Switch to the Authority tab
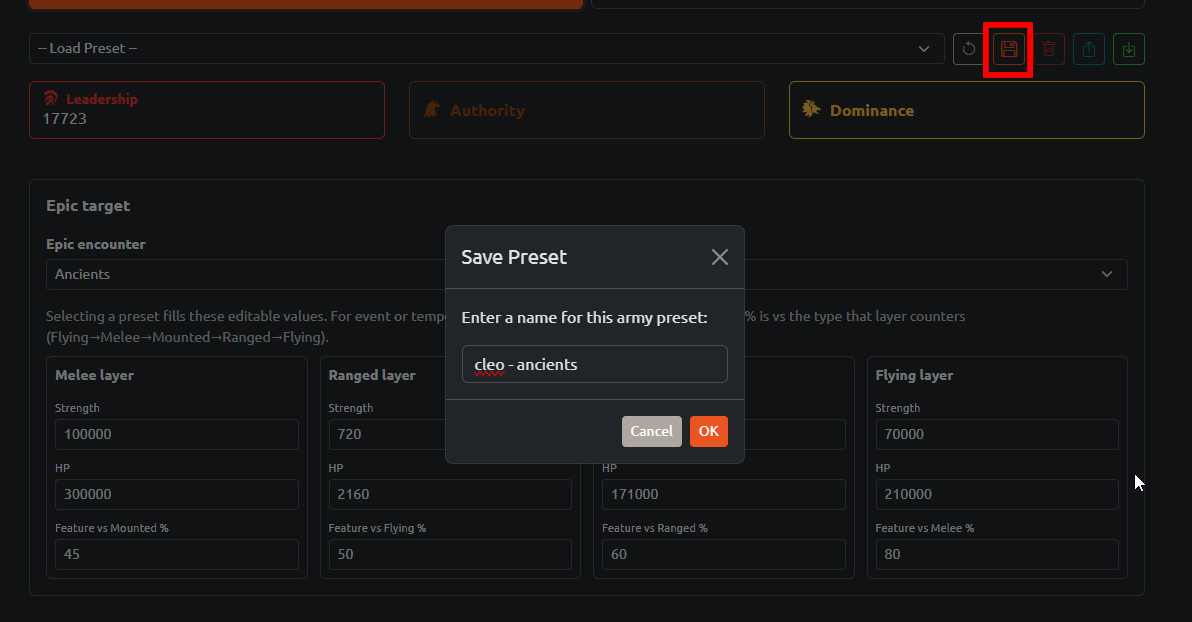Image resolution: width=1192 pixels, height=622 pixels. (x=587, y=110)
